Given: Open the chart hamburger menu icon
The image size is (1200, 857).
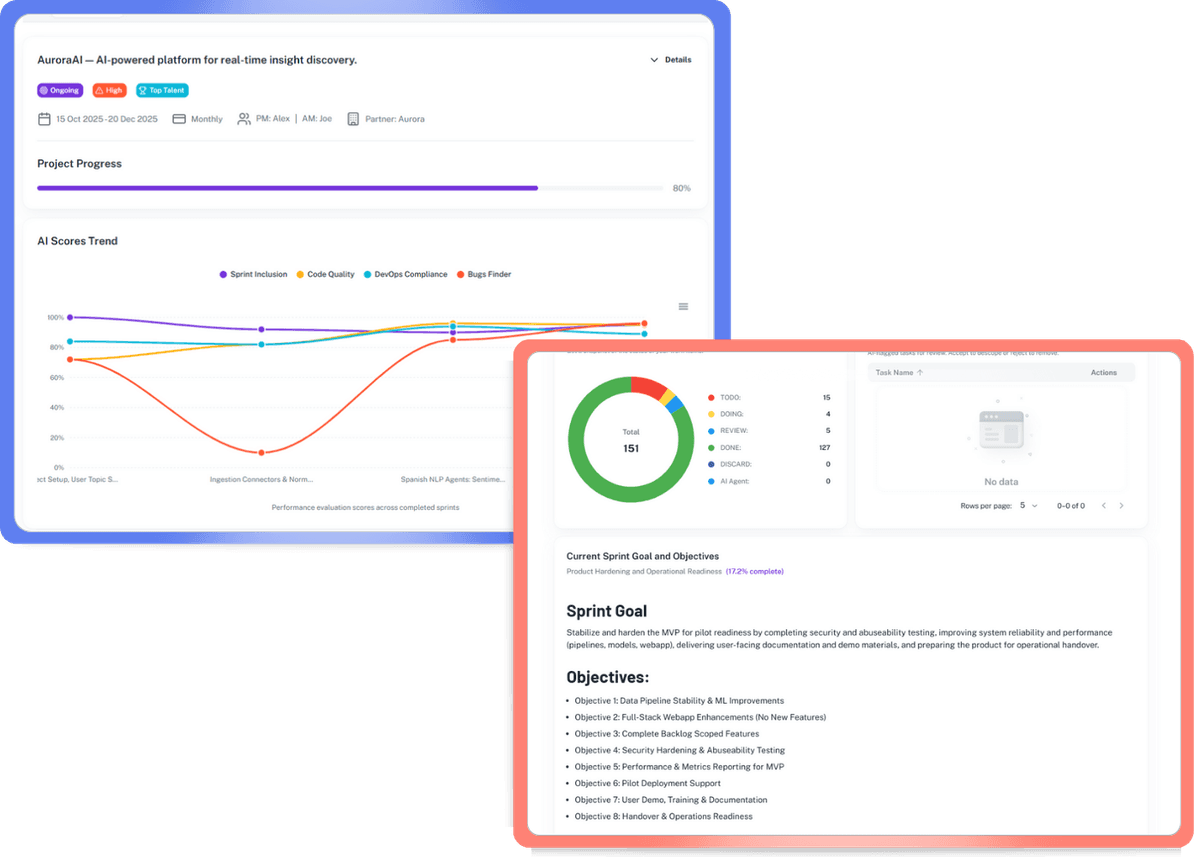Looking at the screenshot, I should tap(683, 306).
